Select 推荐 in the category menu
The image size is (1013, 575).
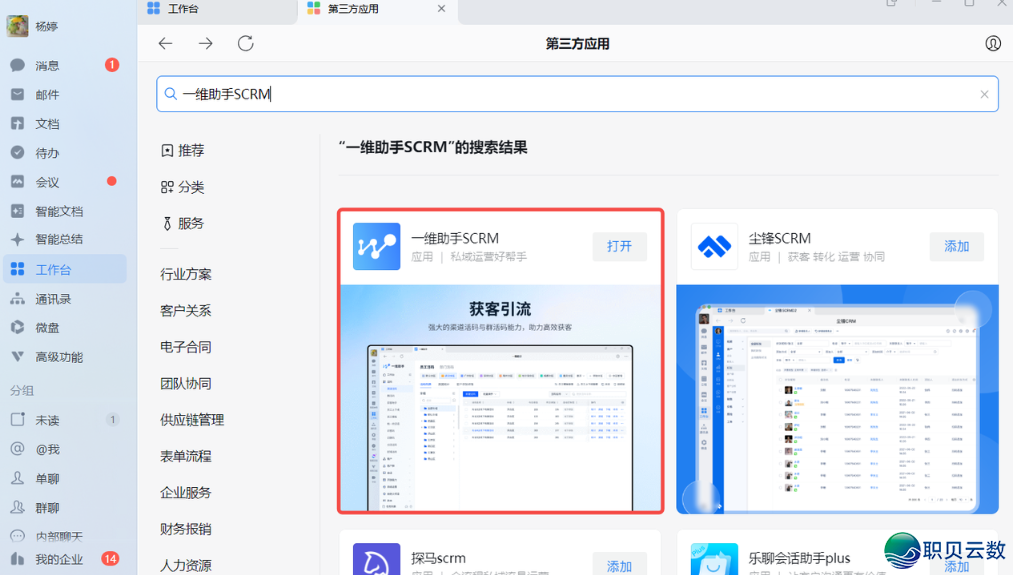coord(183,151)
